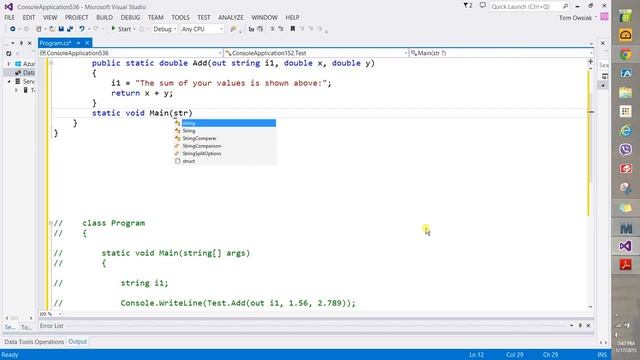Expand the Azure node in Server Explorer
Viewport: 640px width, 360px height.
9,64
